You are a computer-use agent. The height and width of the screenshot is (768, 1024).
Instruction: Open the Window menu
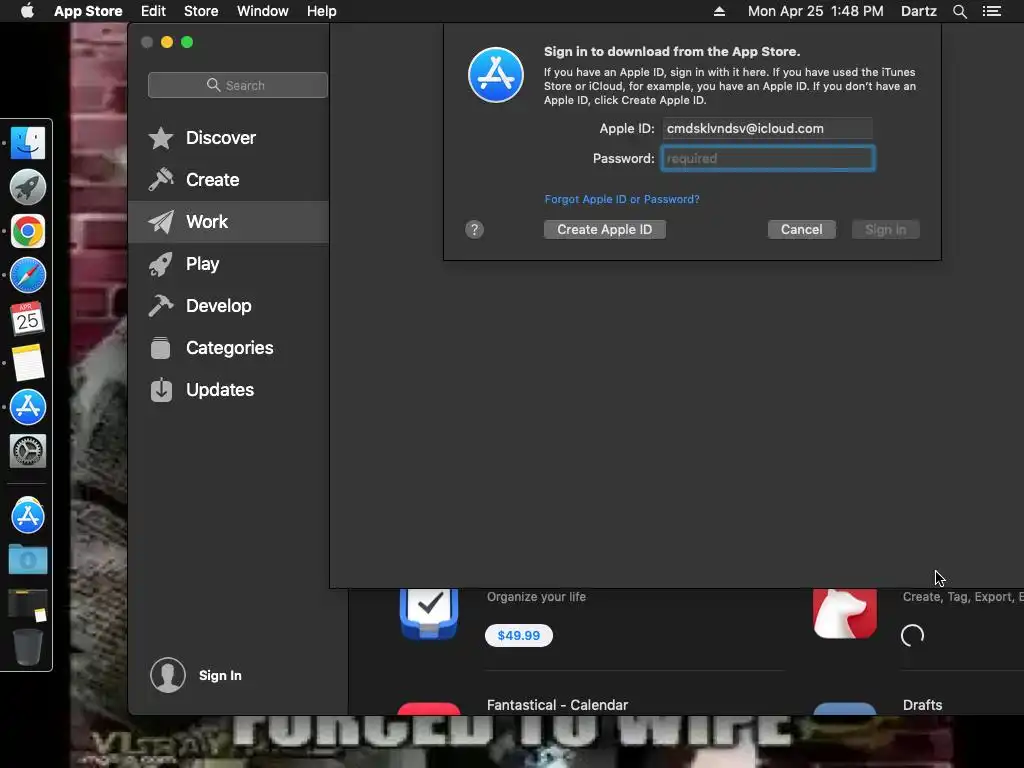(263, 11)
